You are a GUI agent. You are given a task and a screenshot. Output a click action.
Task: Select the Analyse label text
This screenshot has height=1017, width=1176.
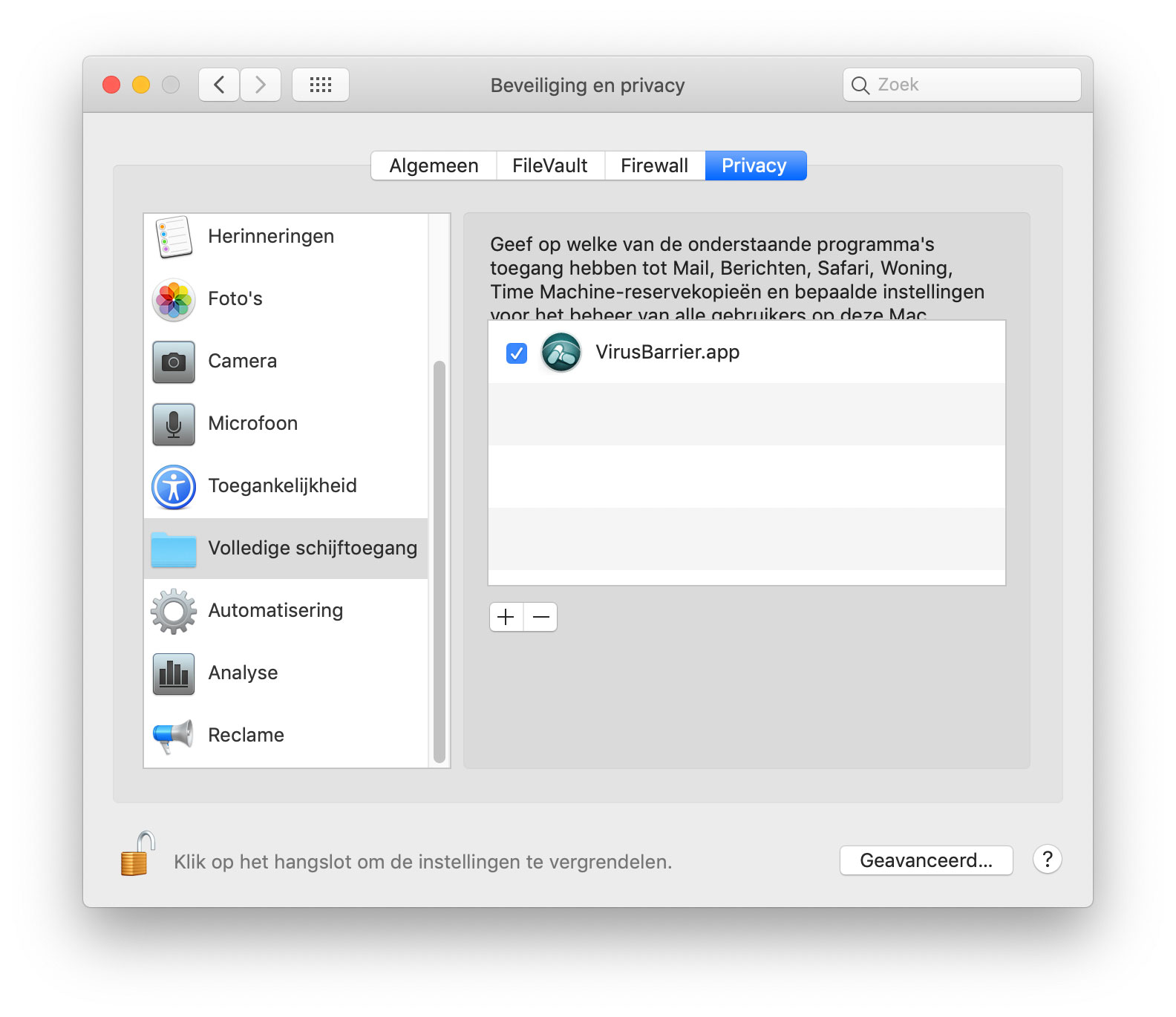click(244, 673)
